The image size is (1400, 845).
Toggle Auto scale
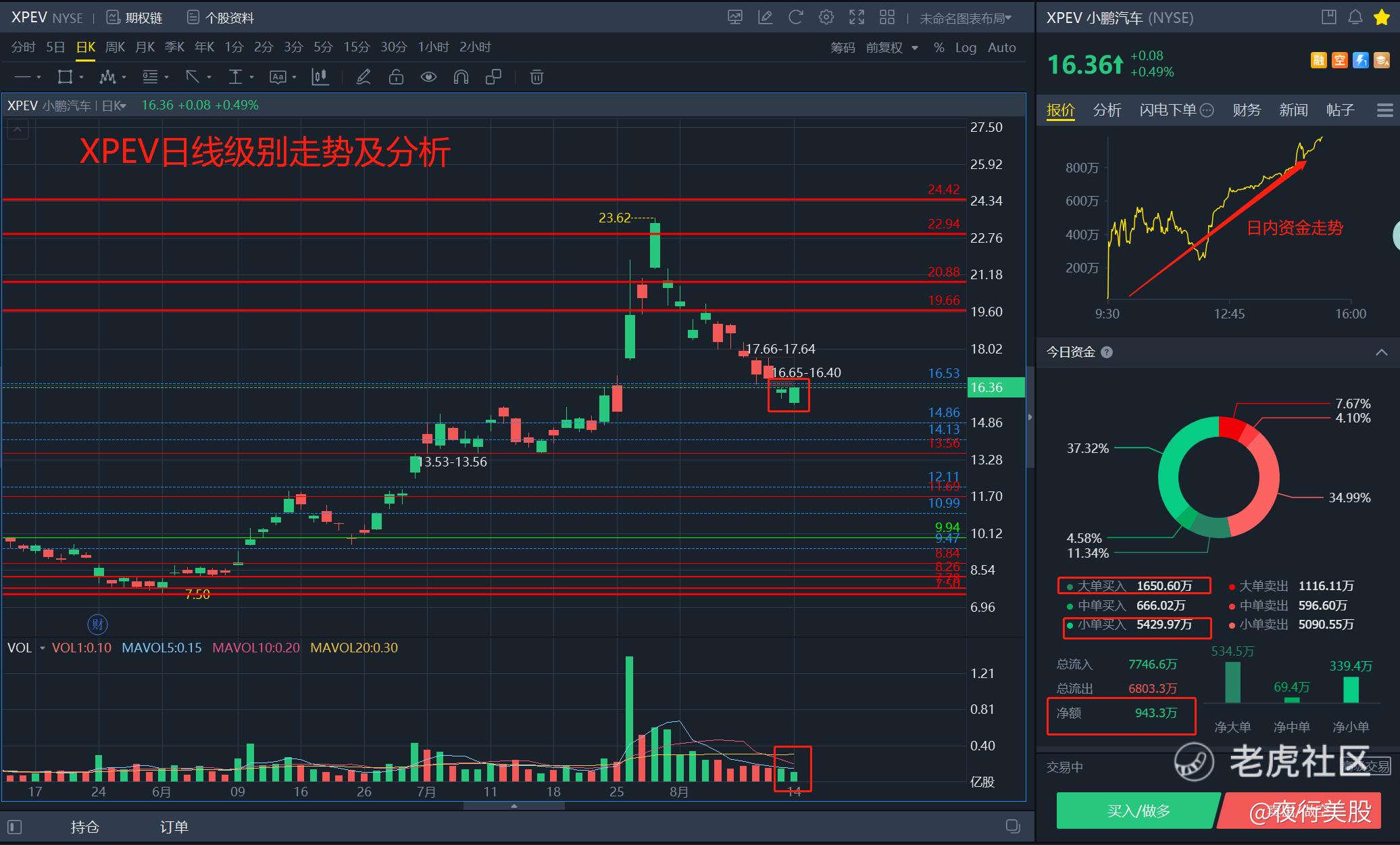1001,47
